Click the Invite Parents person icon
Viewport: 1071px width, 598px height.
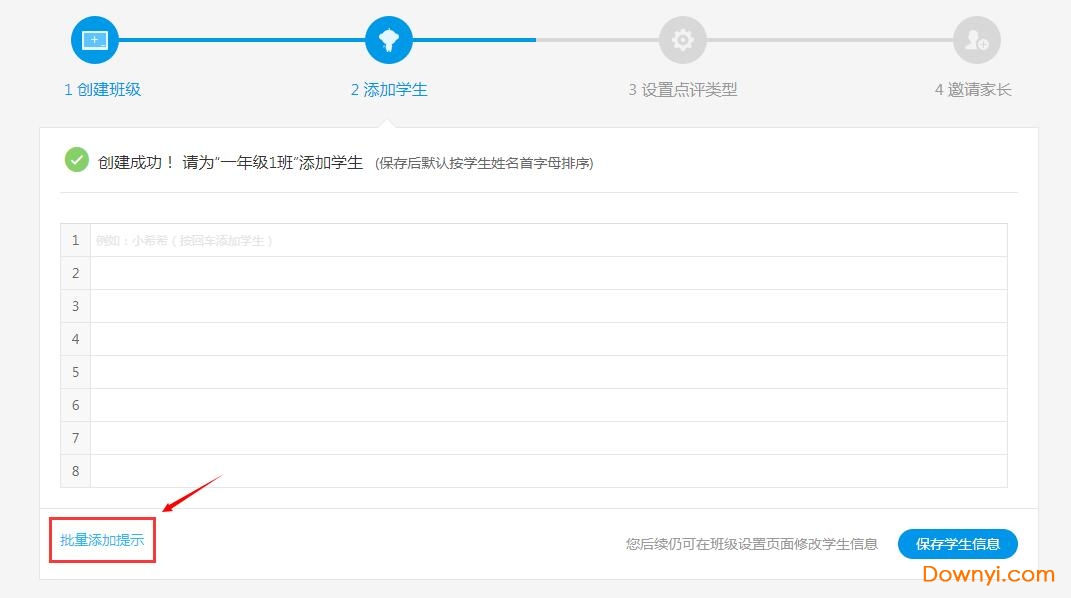tap(976, 40)
